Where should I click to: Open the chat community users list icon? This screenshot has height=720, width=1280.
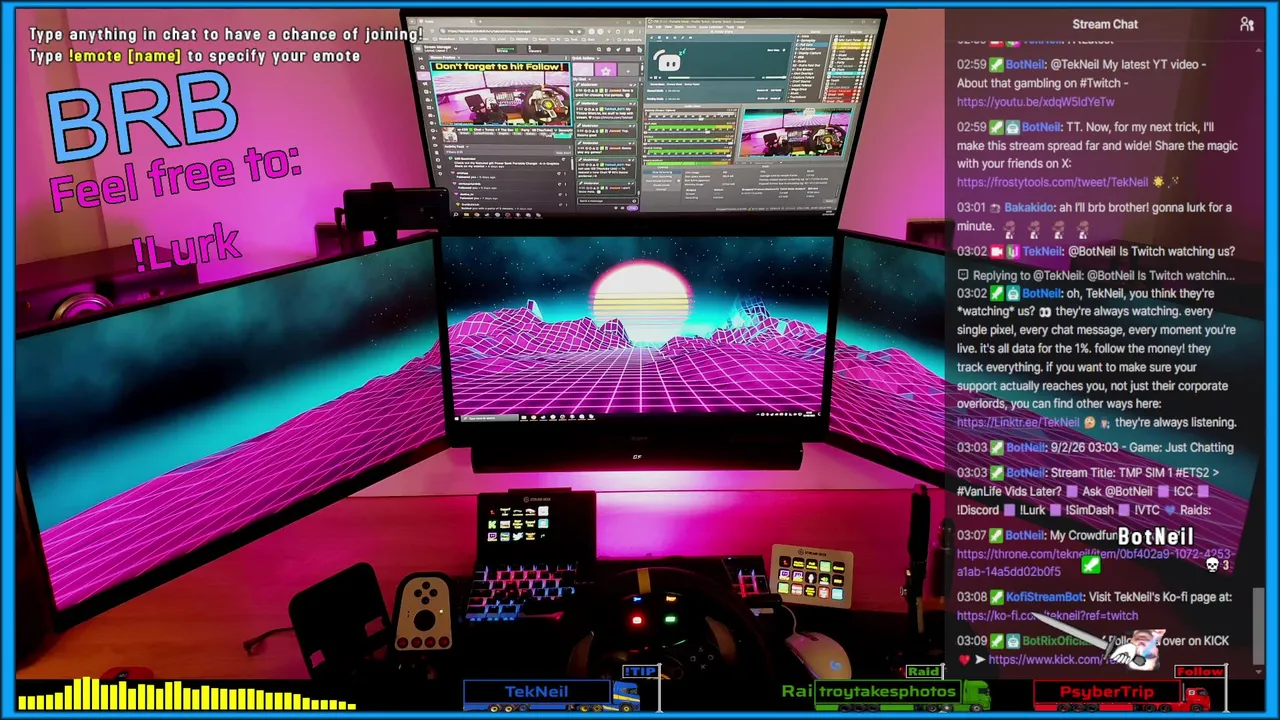(x=1246, y=24)
